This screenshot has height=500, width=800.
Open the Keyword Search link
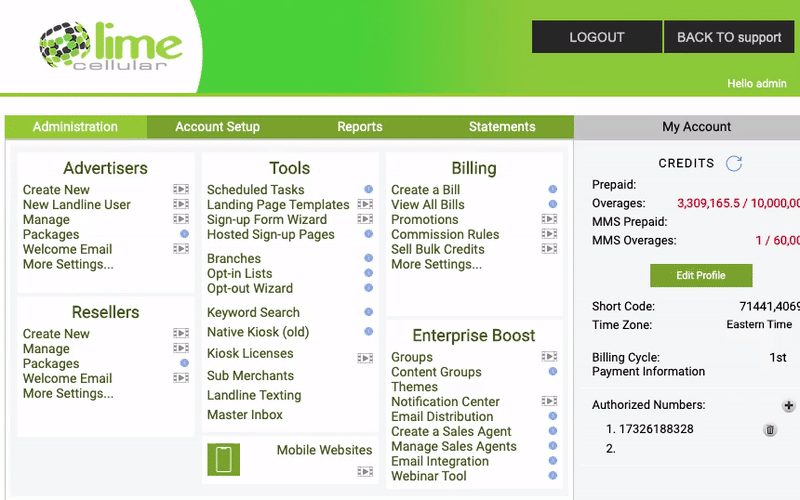click(253, 312)
